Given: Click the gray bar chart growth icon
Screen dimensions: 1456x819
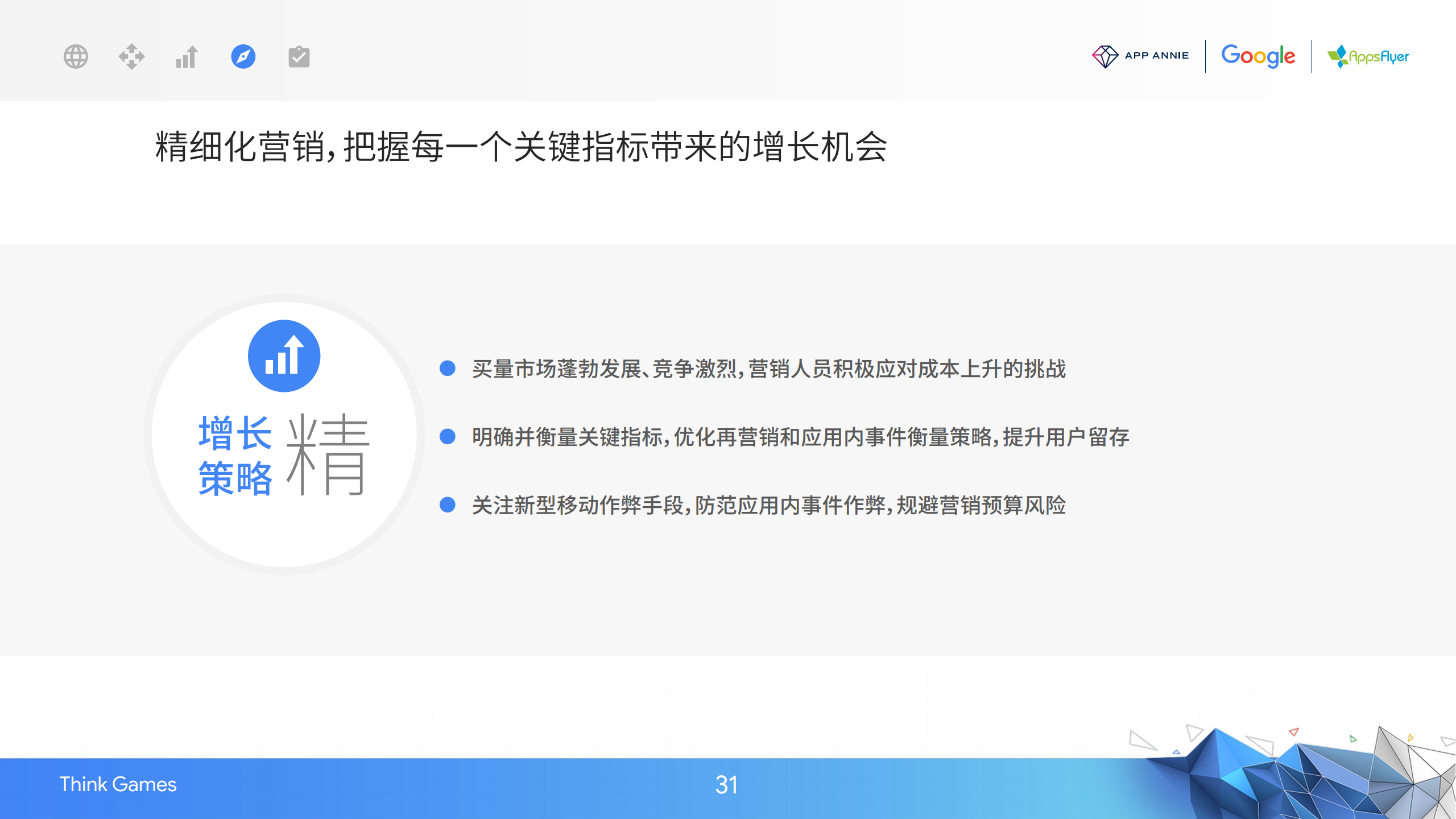Looking at the screenshot, I should [x=187, y=56].
